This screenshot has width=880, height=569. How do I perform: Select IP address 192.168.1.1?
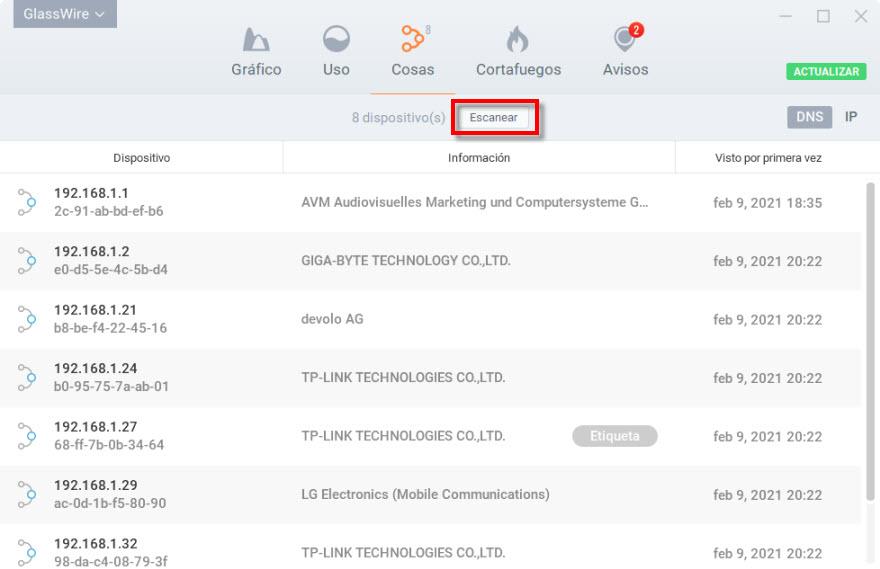(91, 193)
